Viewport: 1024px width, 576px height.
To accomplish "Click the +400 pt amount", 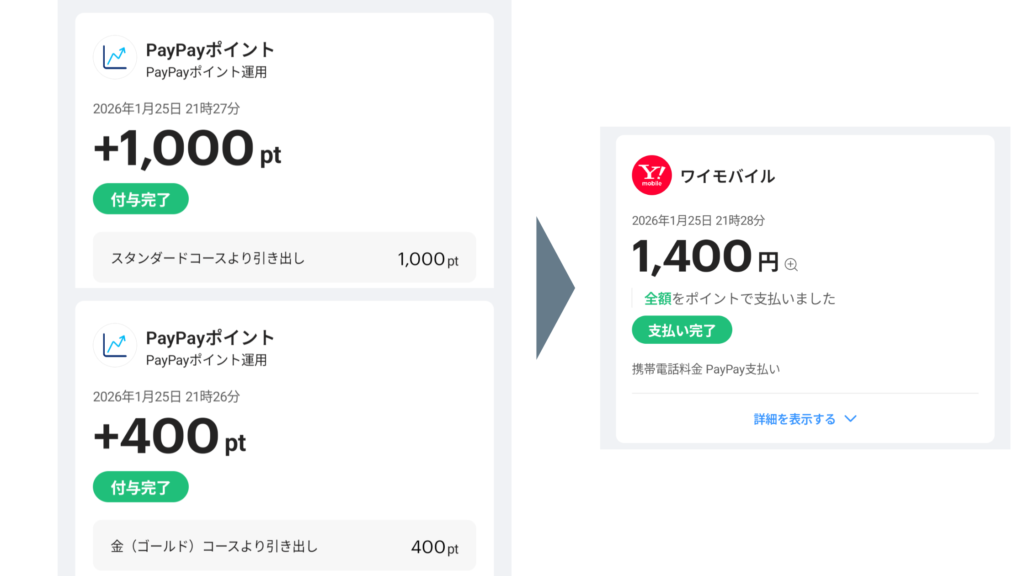I will coord(169,437).
